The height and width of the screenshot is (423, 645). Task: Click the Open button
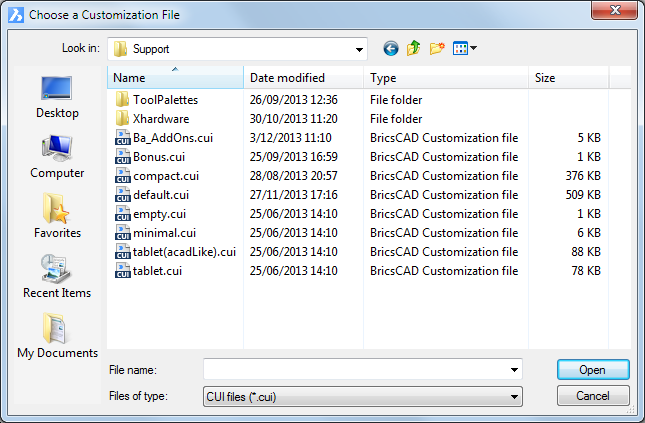593,370
